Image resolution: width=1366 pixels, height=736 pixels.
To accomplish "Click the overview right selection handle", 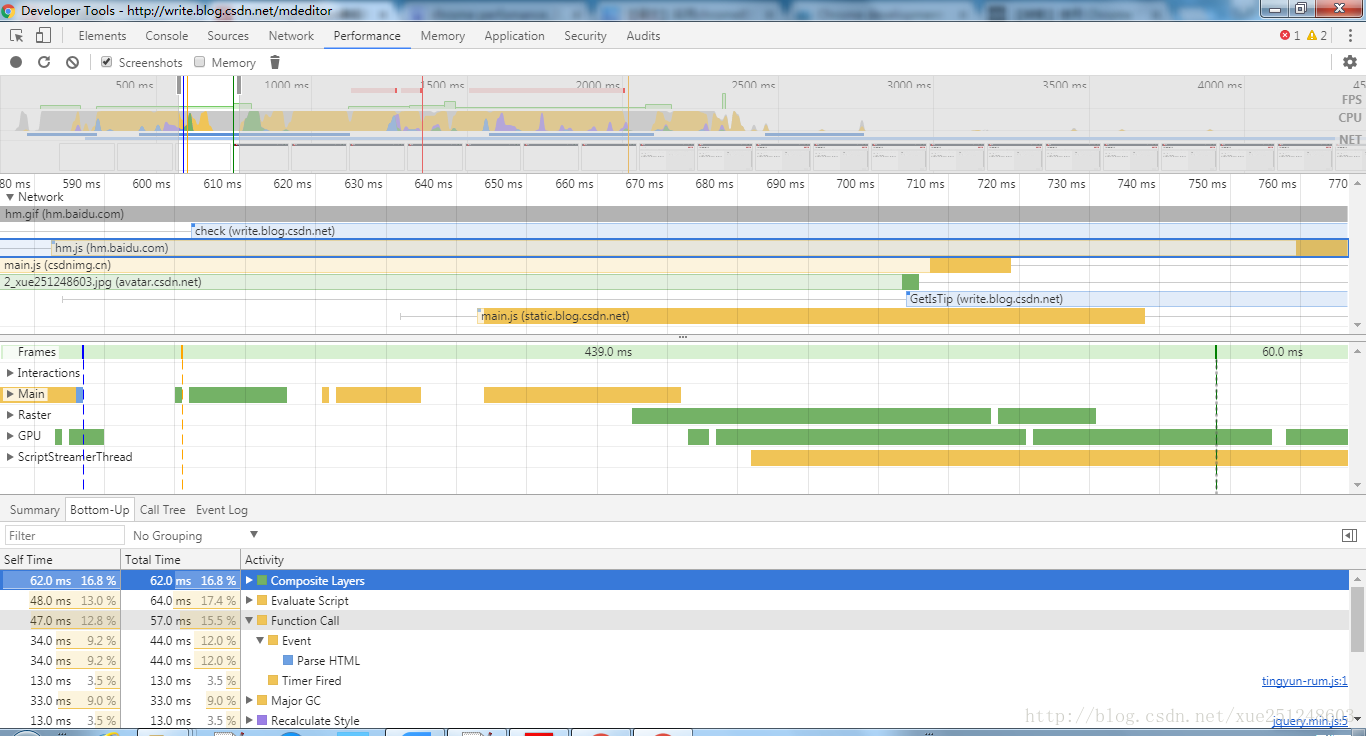I will [x=237, y=86].
